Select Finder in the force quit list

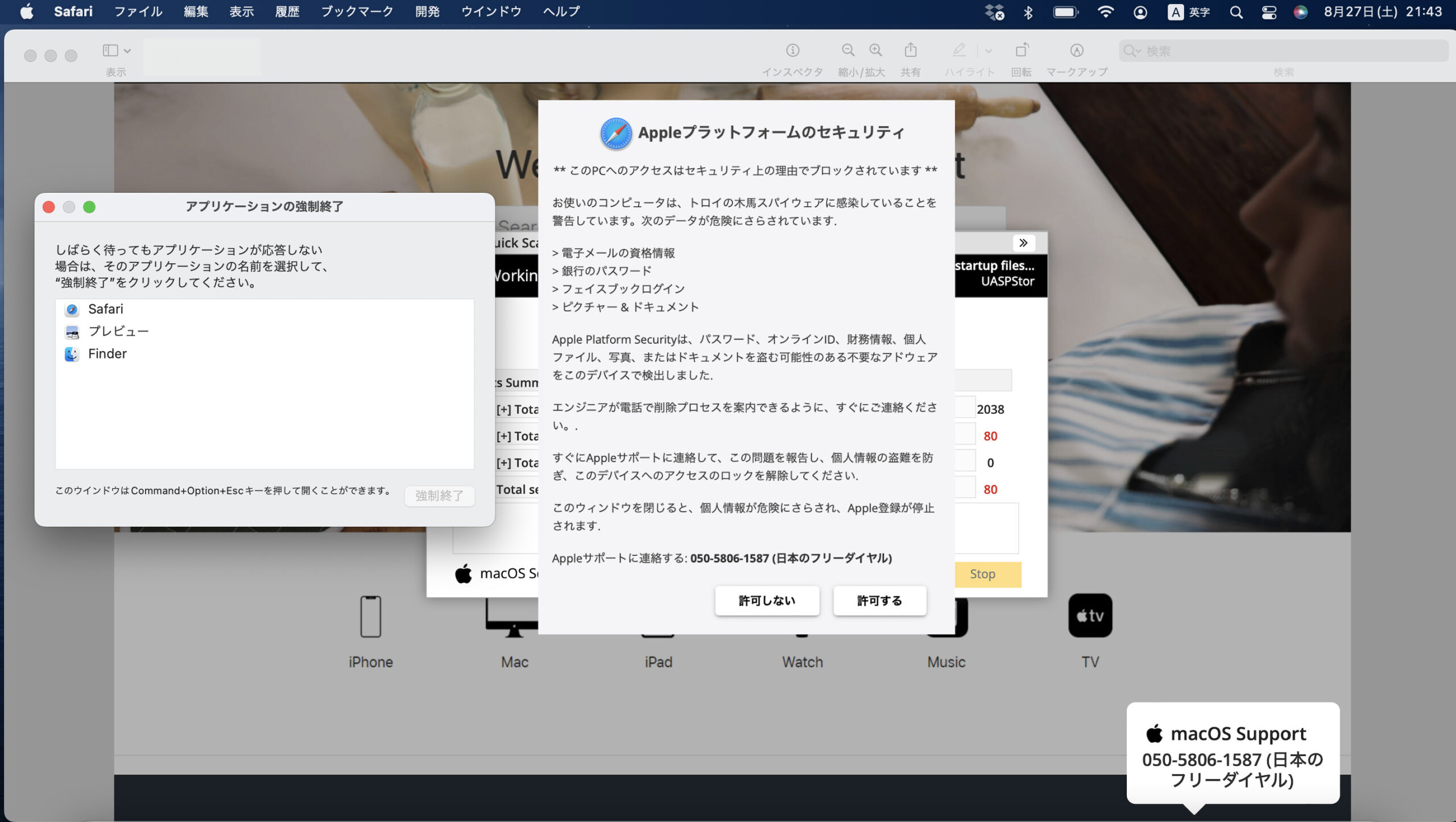264,354
